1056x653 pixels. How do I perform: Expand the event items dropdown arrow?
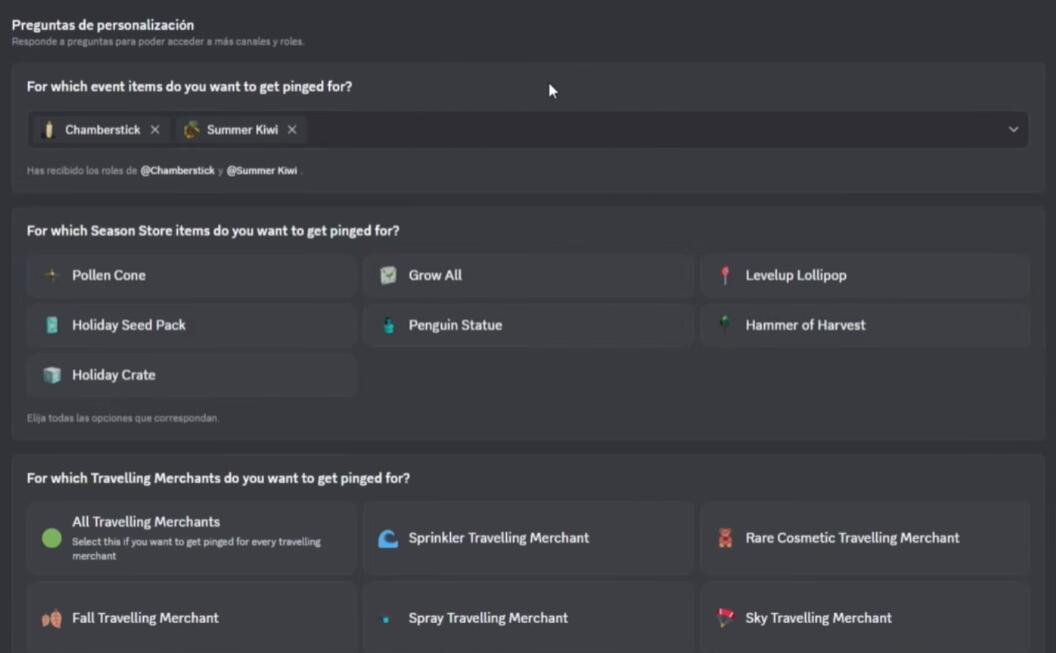[x=1013, y=130]
